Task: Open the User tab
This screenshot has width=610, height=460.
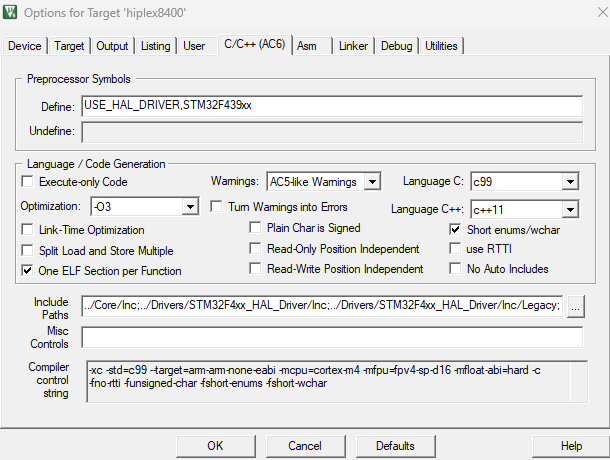Action: click(x=194, y=46)
